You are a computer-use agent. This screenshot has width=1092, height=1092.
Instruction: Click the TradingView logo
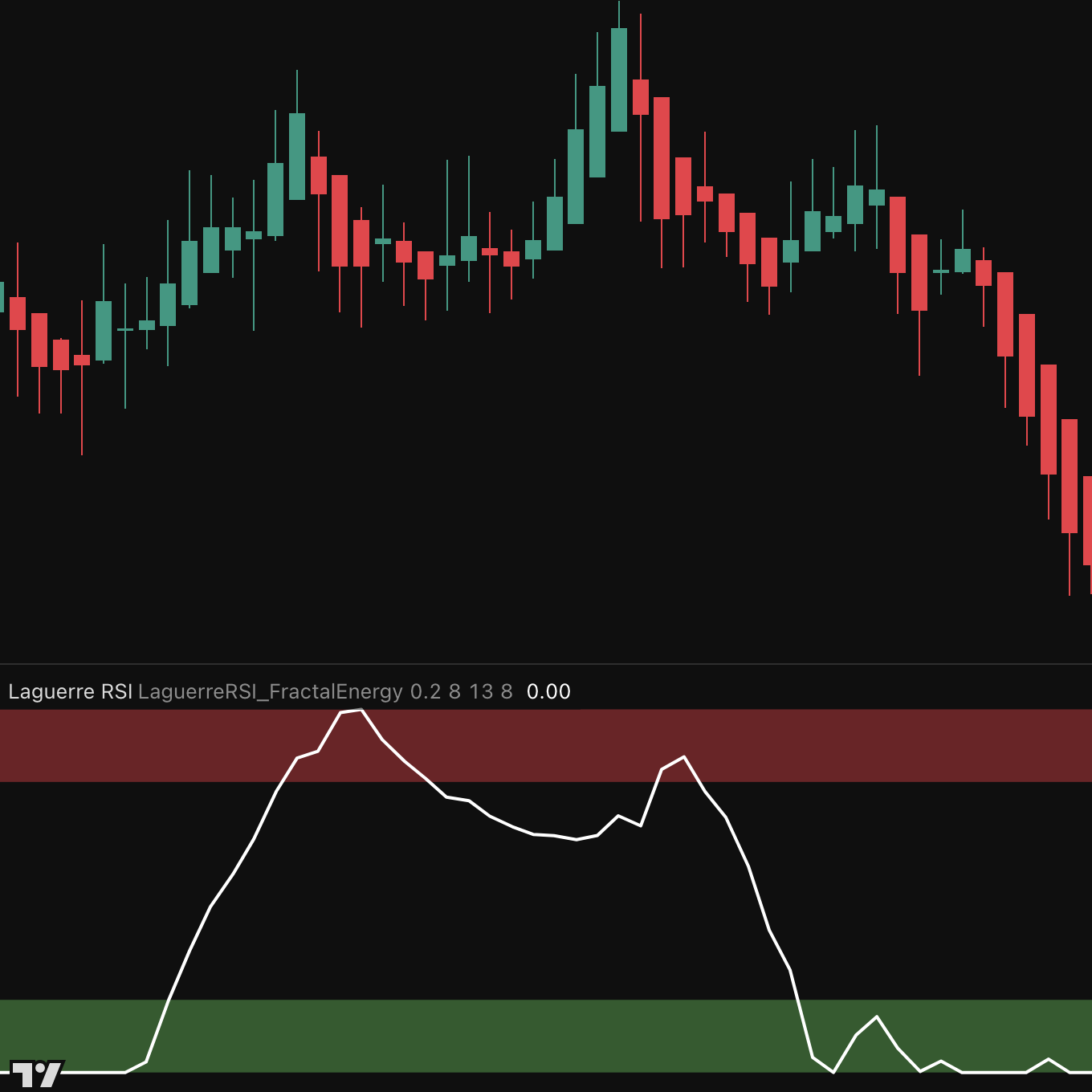click(37, 1074)
